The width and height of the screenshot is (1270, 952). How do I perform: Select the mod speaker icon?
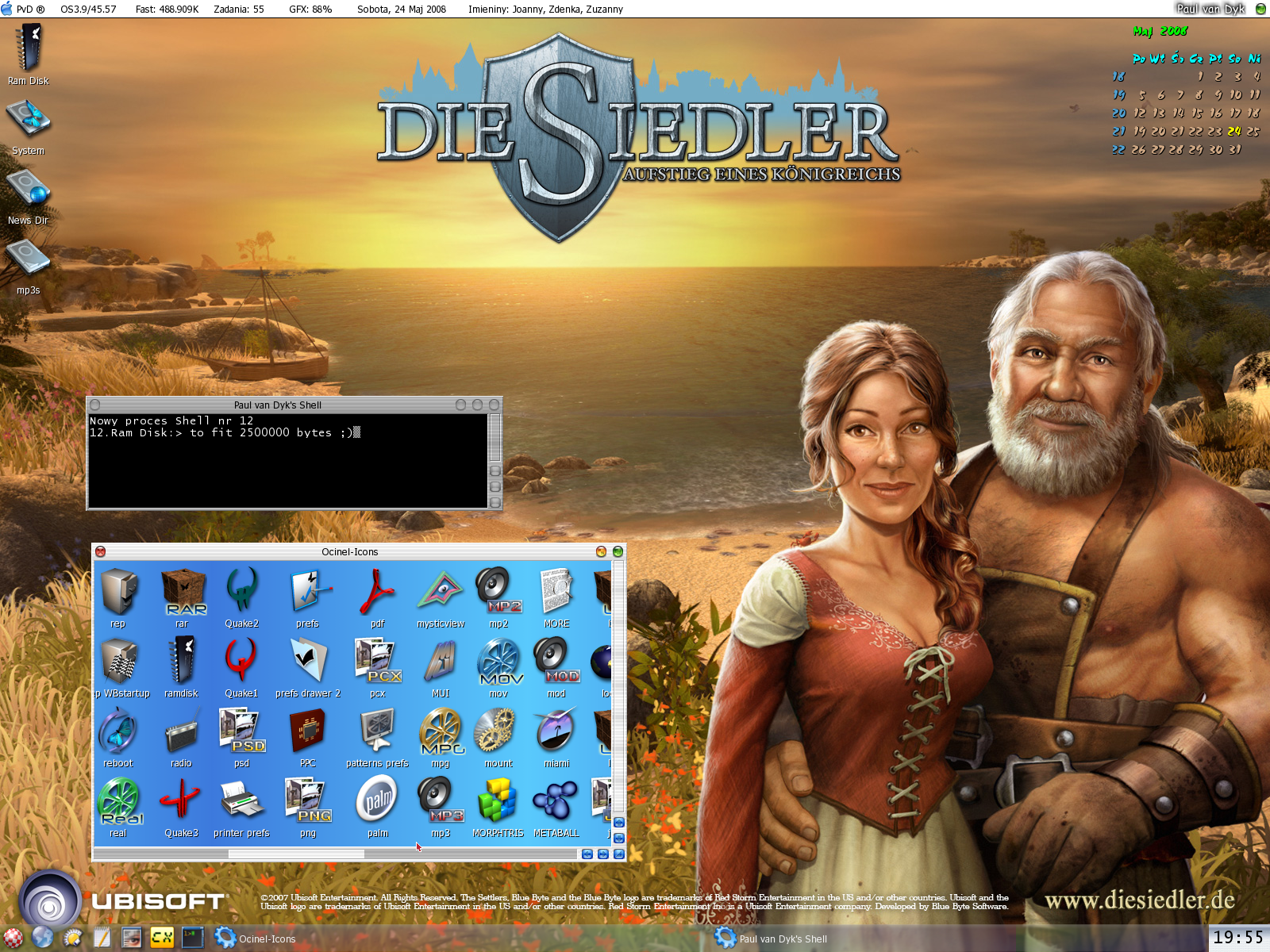[x=556, y=667]
